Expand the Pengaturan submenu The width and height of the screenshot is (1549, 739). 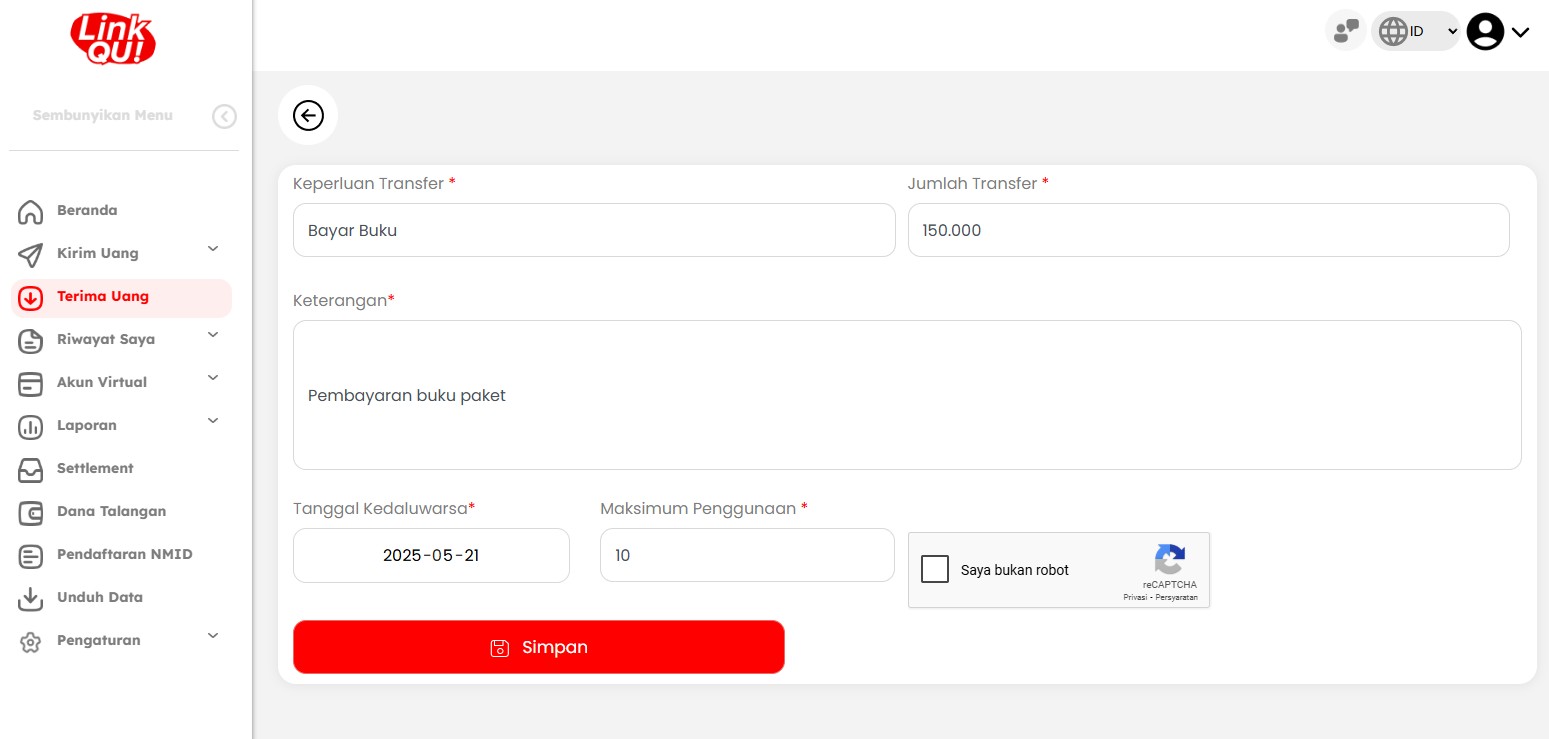click(x=212, y=636)
